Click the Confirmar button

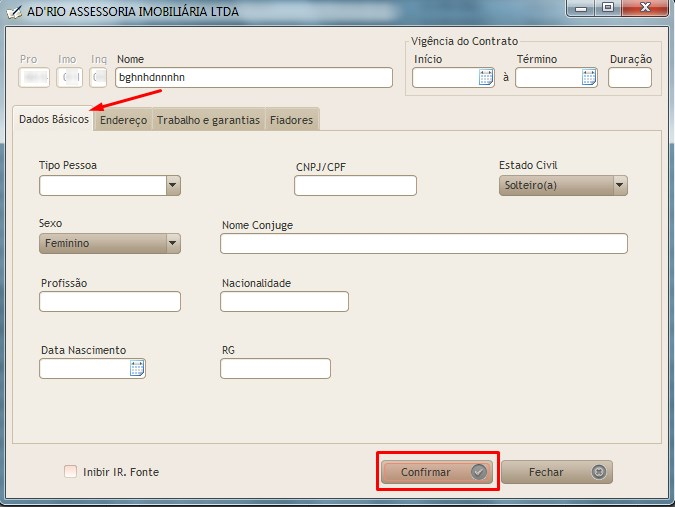click(x=437, y=472)
